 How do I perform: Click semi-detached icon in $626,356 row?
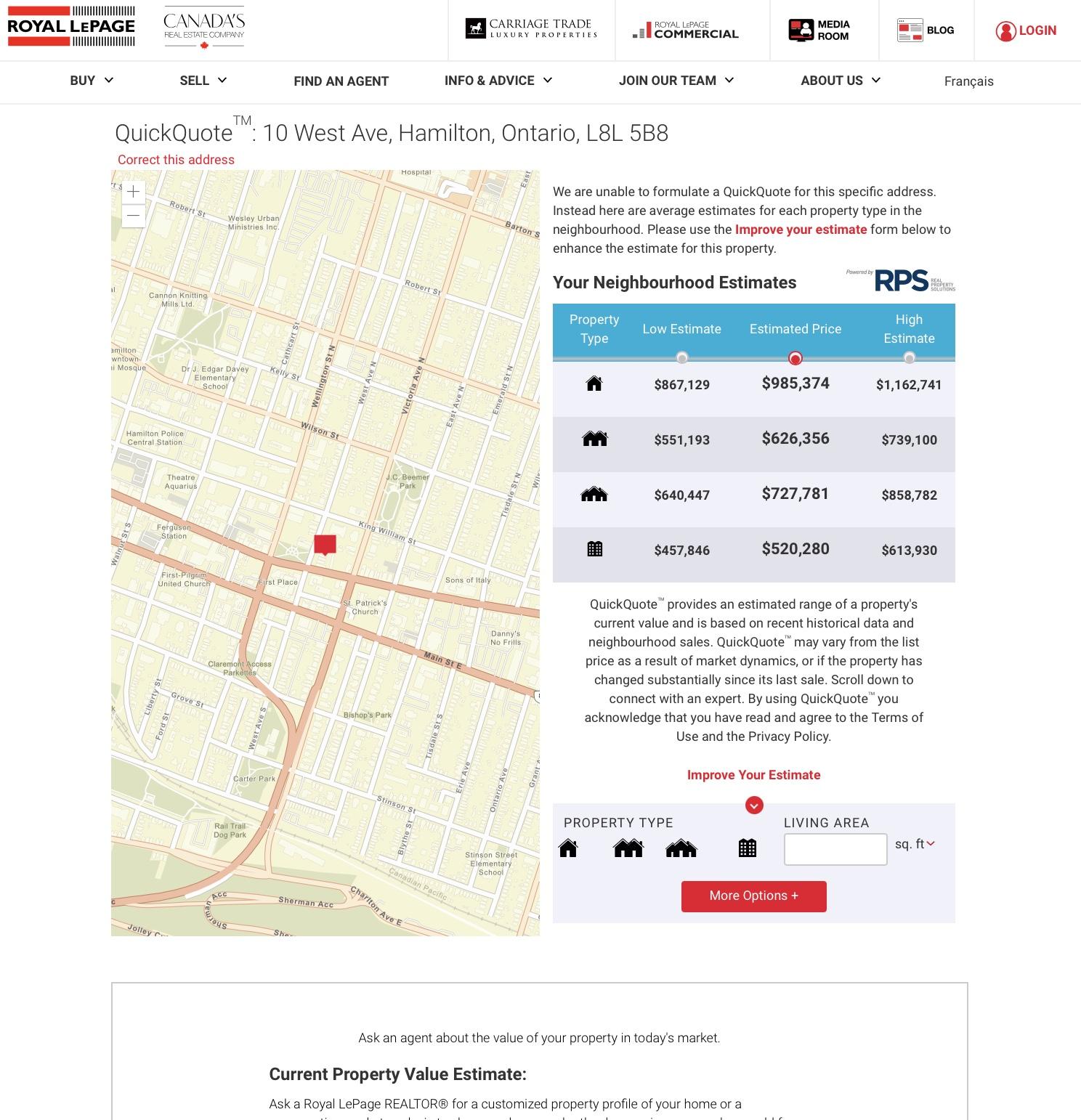point(594,439)
